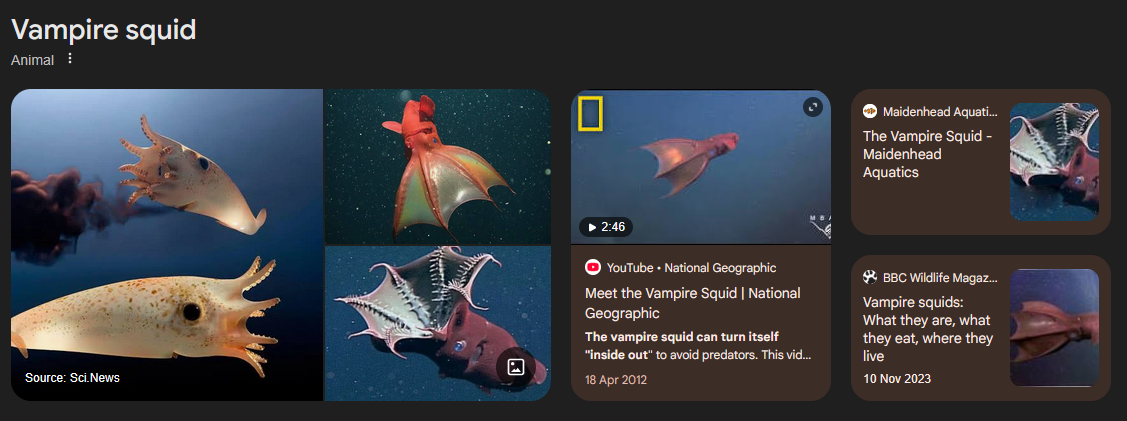This screenshot has width=1127, height=421.
Task: Click the Maidenhead Aquatics favicon
Action: tap(870, 111)
